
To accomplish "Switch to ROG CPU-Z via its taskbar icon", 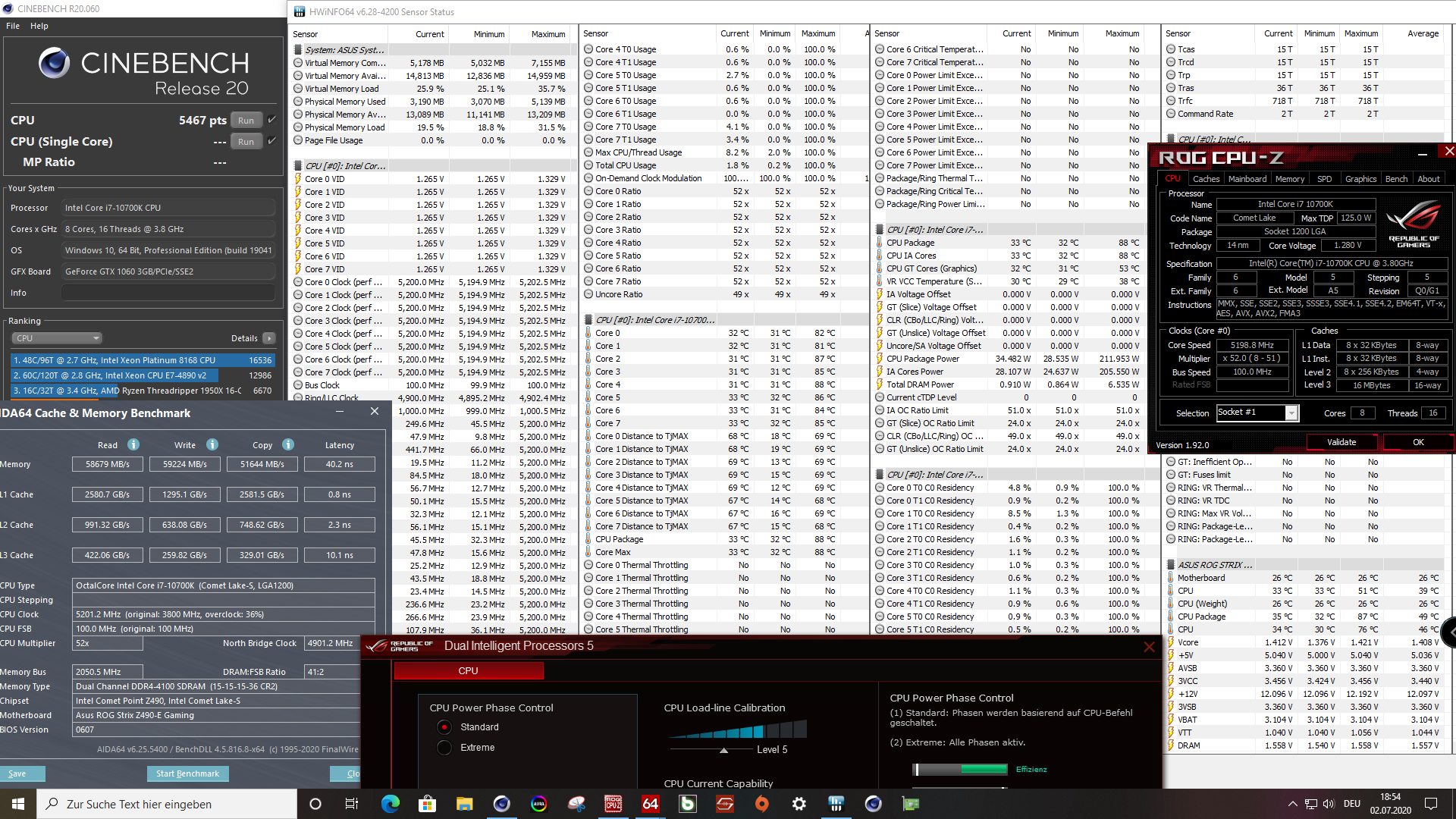I will (613, 804).
